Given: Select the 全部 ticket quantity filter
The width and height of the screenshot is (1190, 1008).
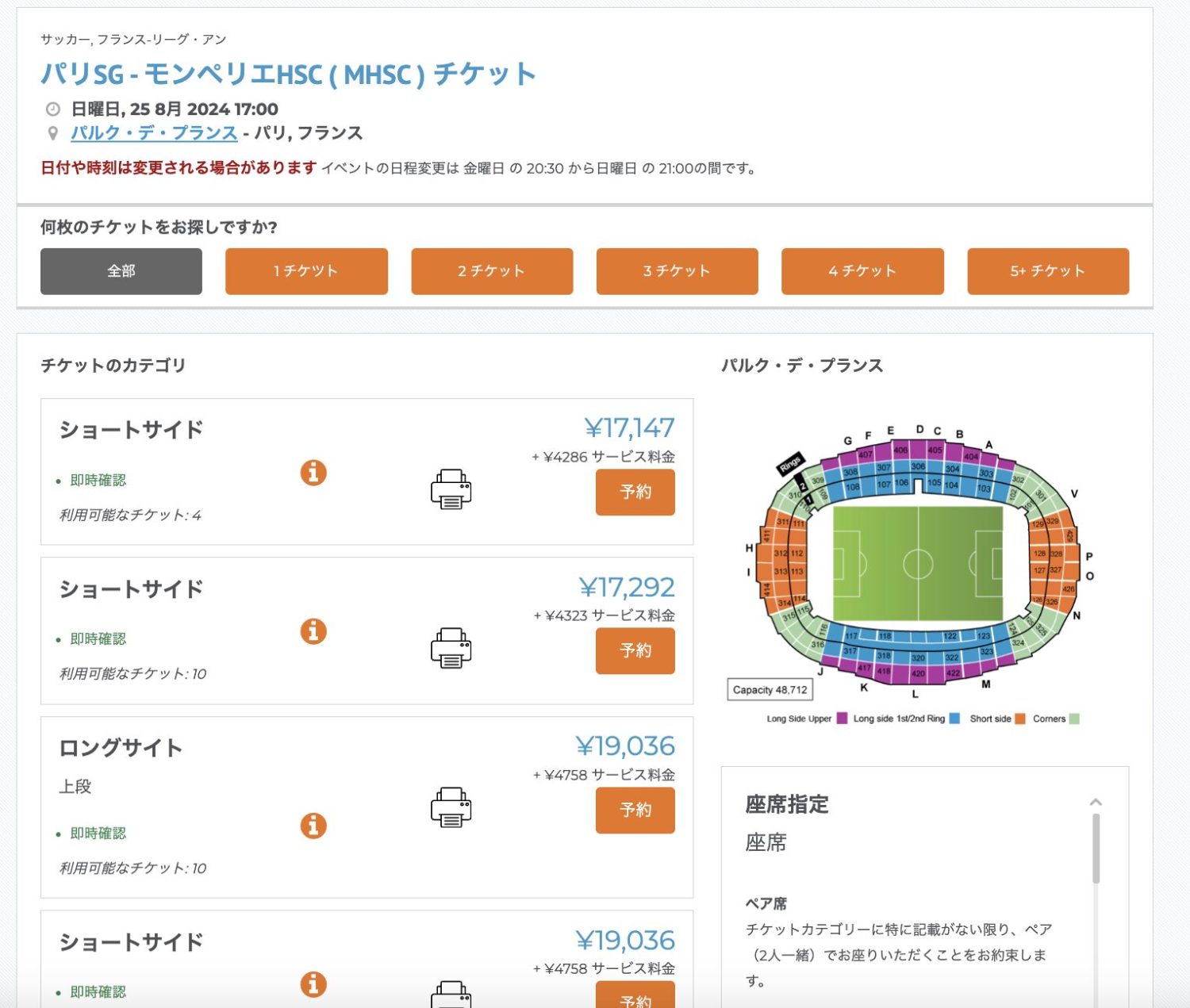Looking at the screenshot, I should point(121,271).
